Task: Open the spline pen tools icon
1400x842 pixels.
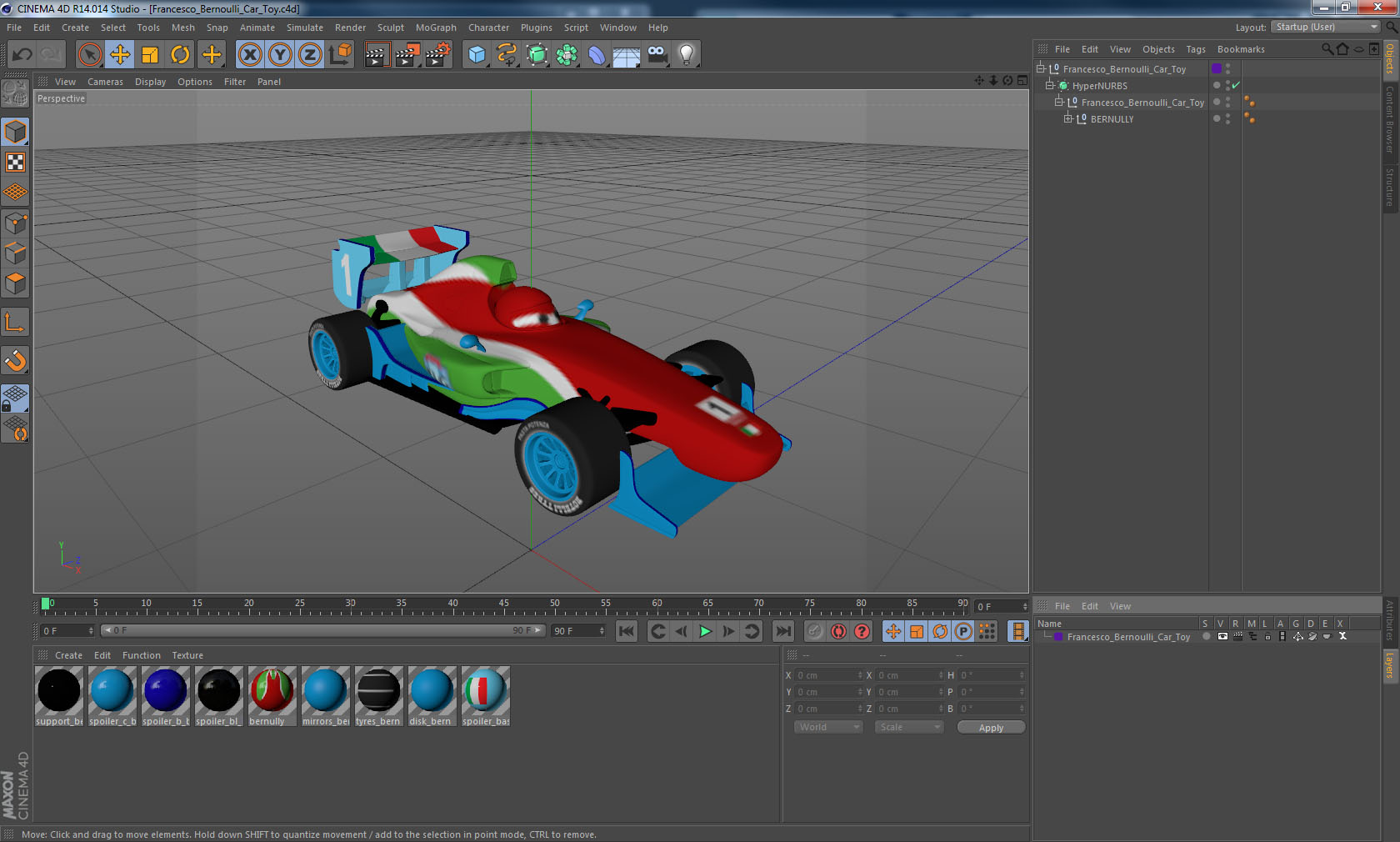Action: point(507,55)
